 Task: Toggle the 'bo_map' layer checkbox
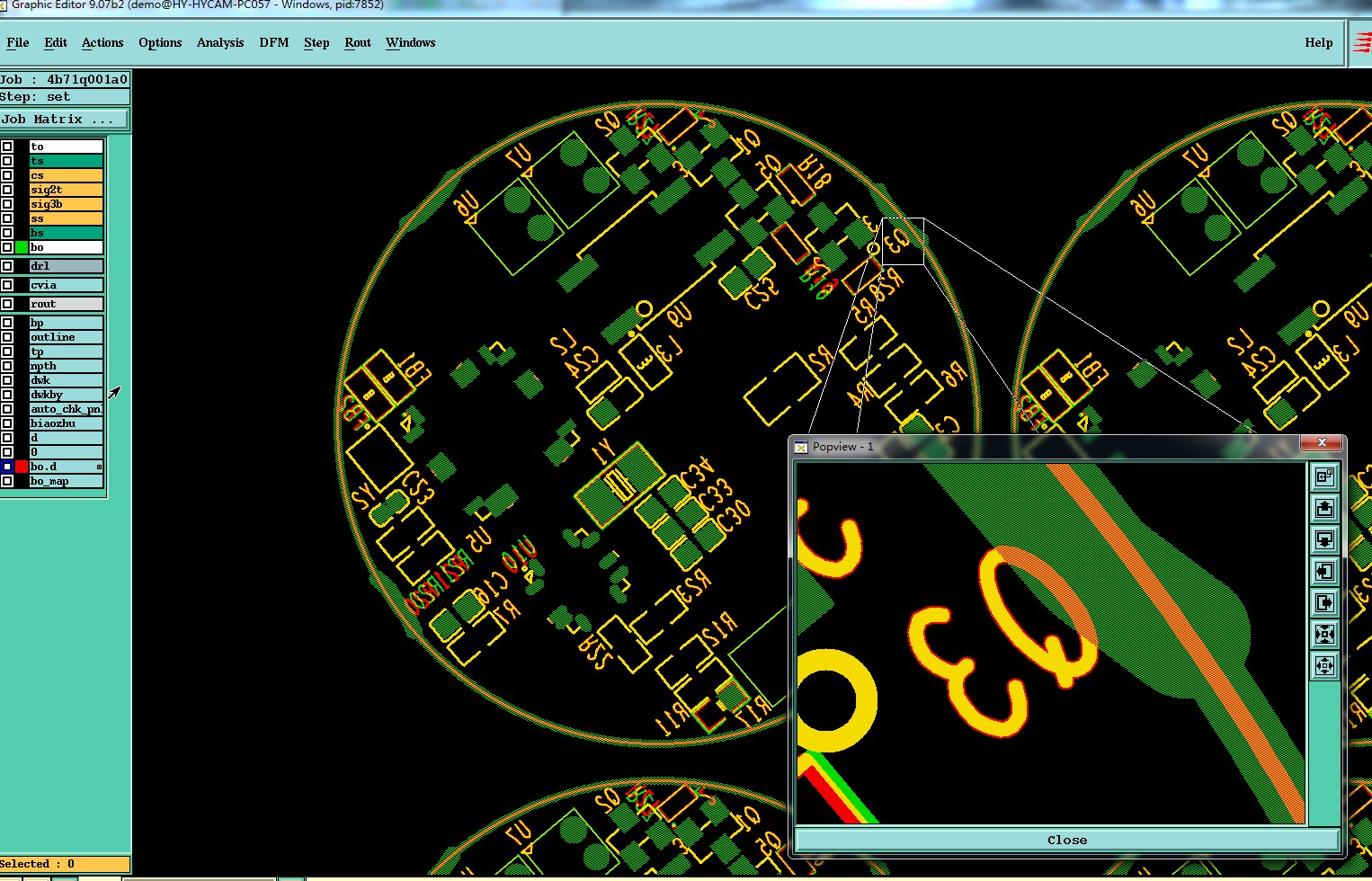click(x=7, y=481)
